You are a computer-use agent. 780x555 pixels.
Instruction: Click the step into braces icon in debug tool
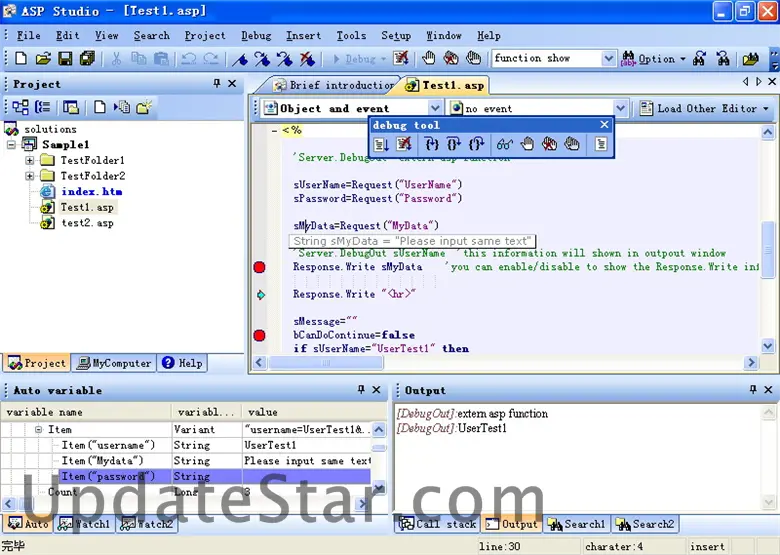(x=432, y=144)
